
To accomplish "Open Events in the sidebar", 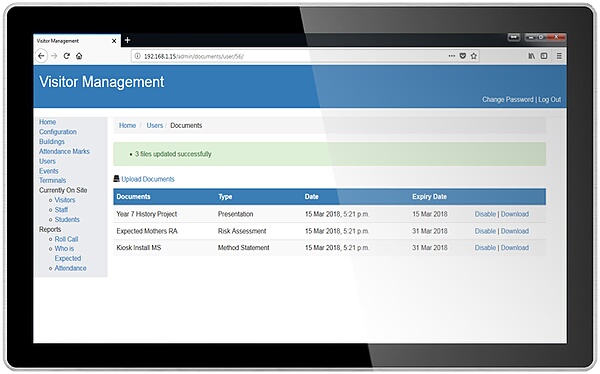I will [x=49, y=171].
